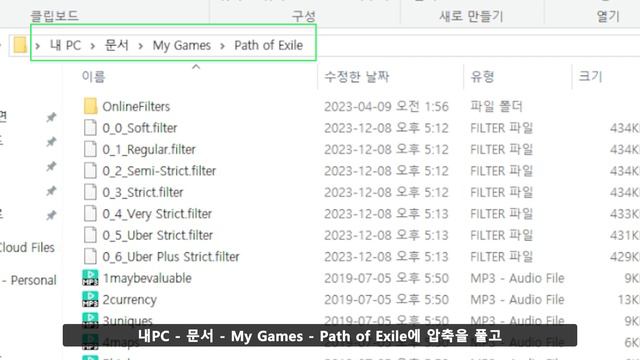Viewport: 640px width, 360px height.
Task: Click FILTER 파일 type of 0_0_Soft.filter
Action: pos(502,128)
